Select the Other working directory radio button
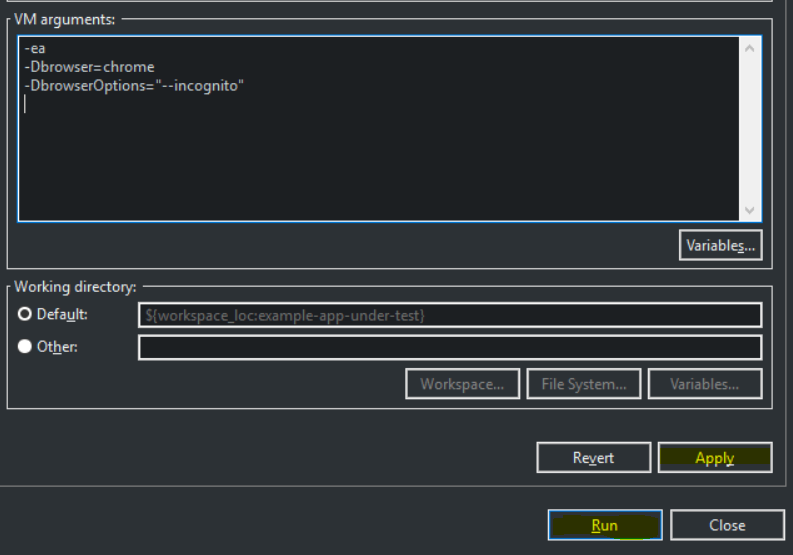The height and width of the screenshot is (555, 793). point(25,347)
